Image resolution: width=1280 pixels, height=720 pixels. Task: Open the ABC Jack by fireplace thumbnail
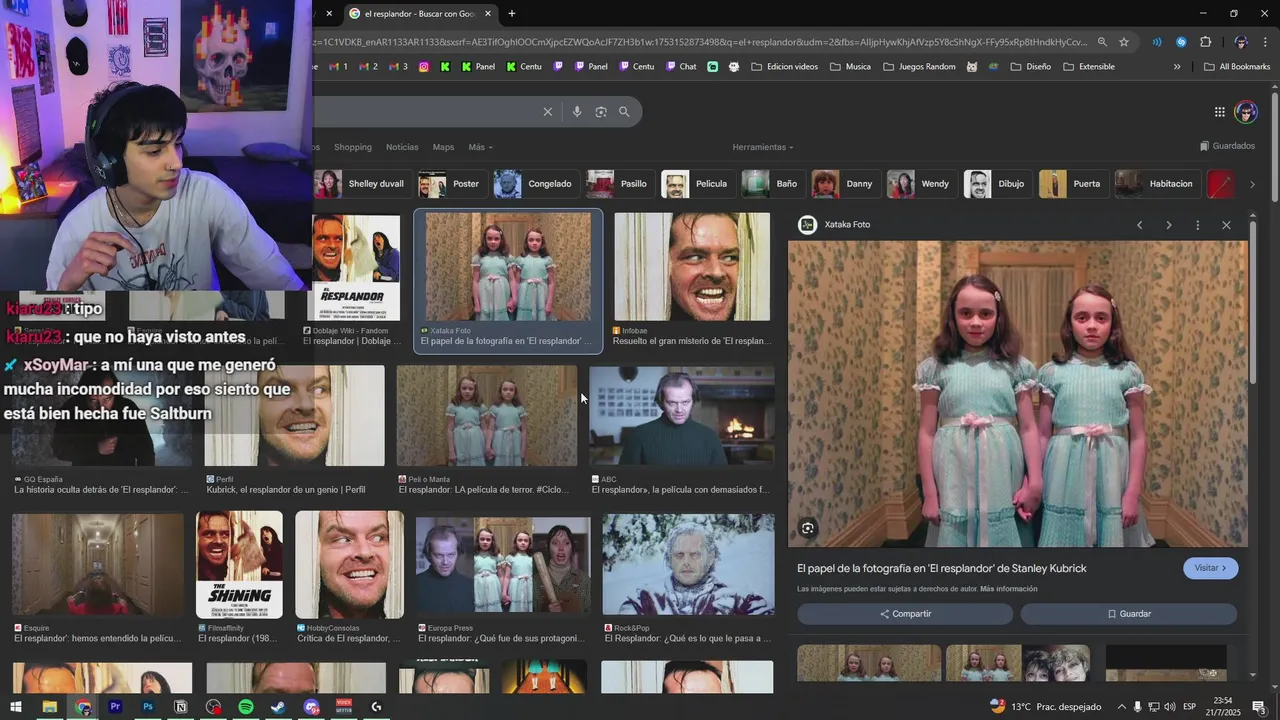[x=681, y=416]
